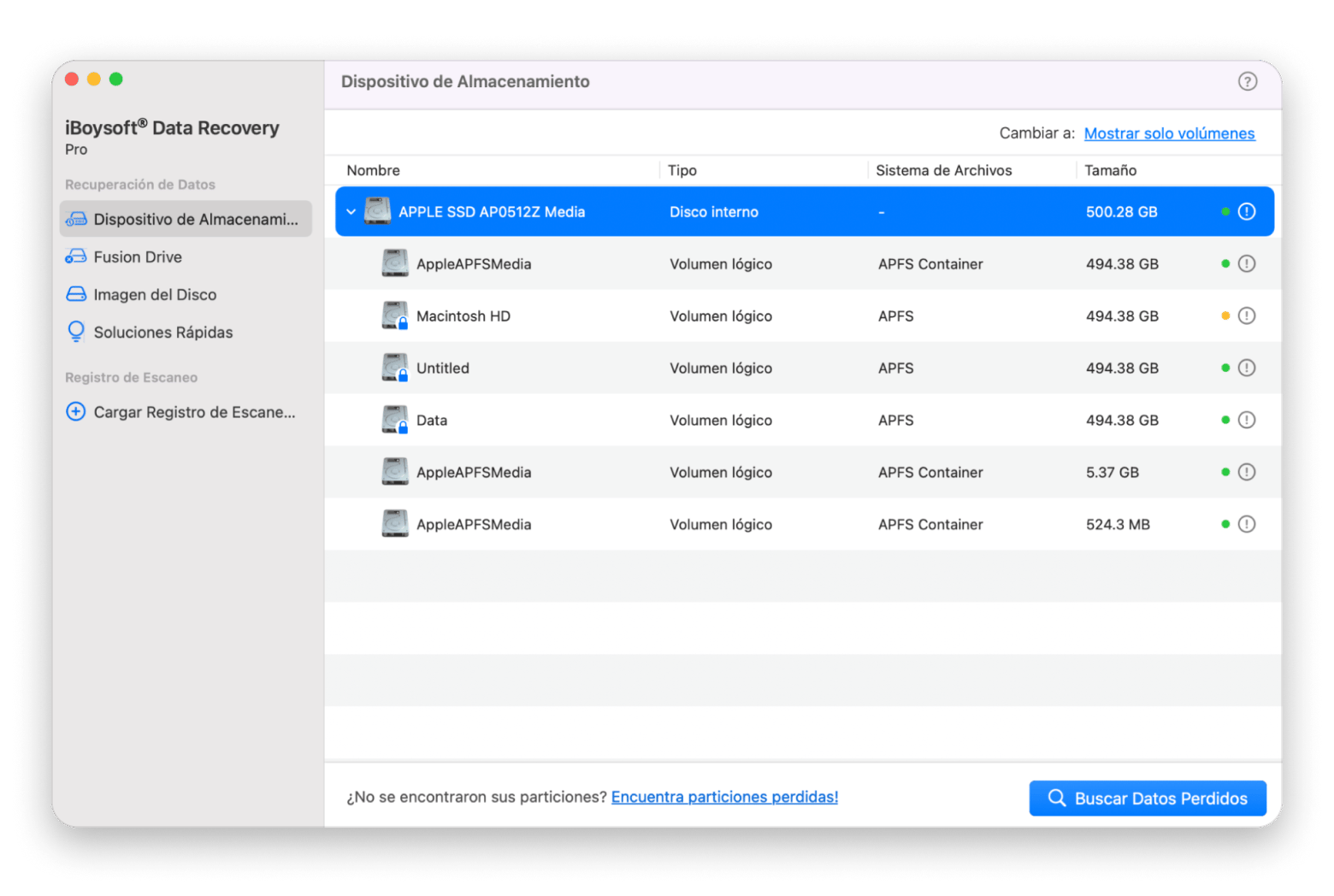Open the help question mark icon

click(x=1247, y=81)
